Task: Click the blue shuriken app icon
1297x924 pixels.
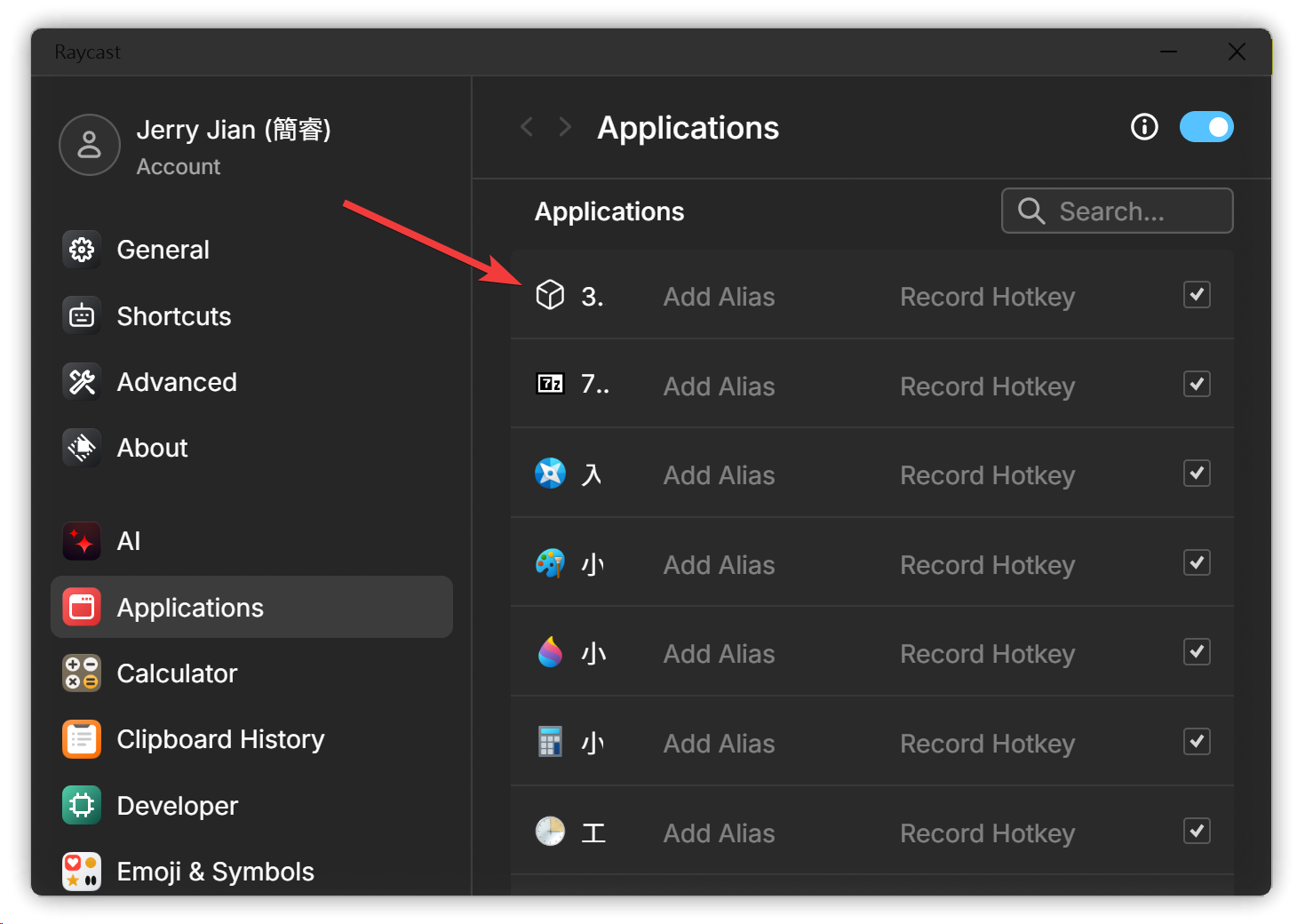Action: (x=550, y=474)
